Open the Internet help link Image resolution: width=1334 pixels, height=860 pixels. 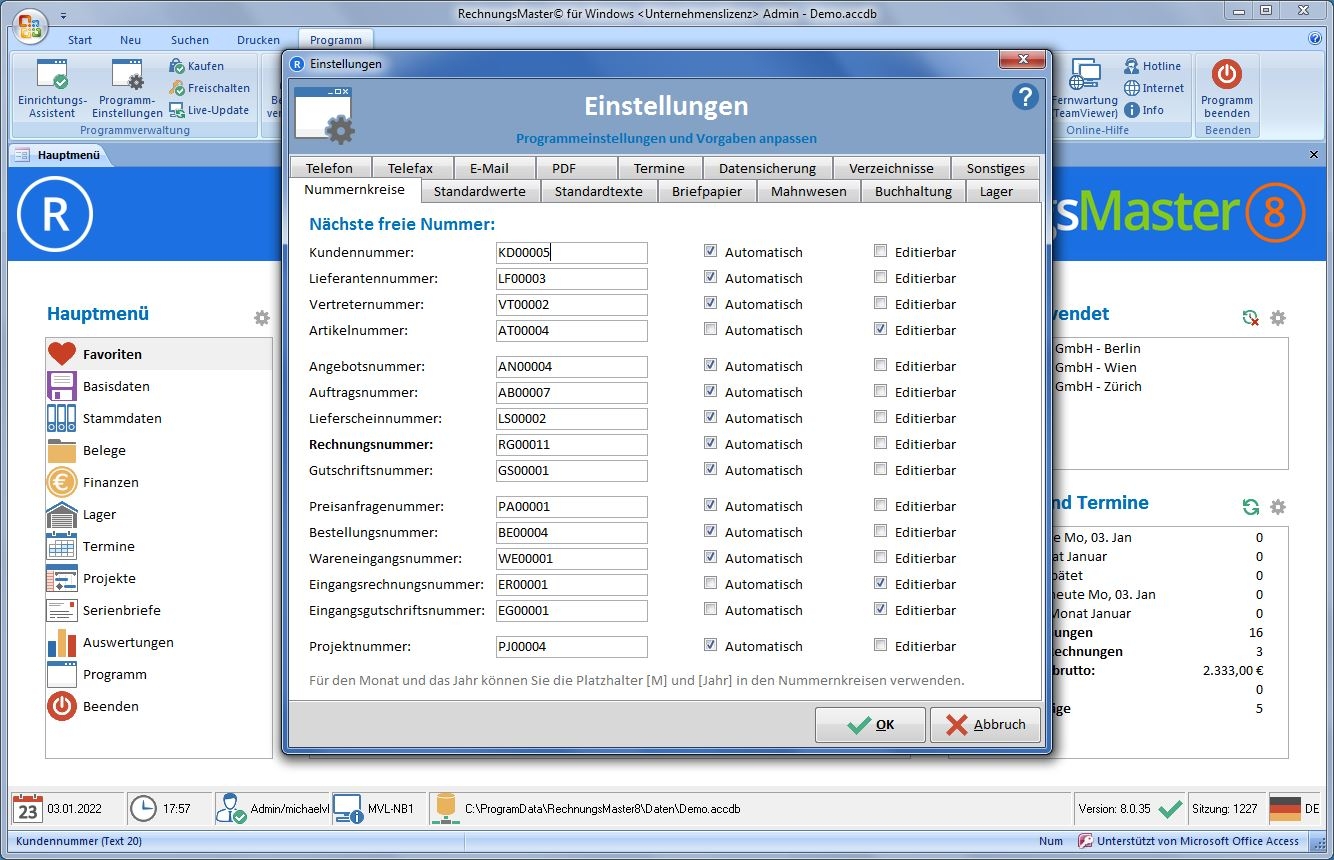[1154, 88]
